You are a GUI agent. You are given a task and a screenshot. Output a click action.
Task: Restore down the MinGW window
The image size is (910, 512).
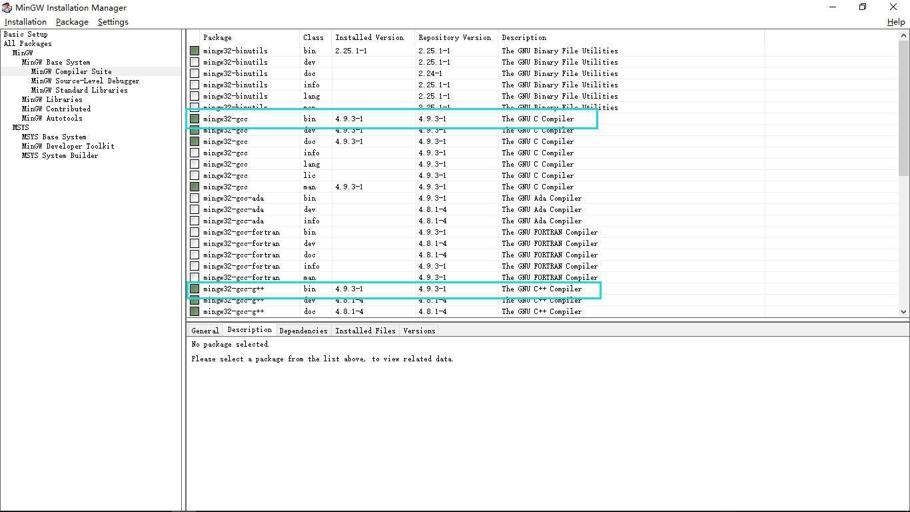pyautogui.click(x=862, y=7)
